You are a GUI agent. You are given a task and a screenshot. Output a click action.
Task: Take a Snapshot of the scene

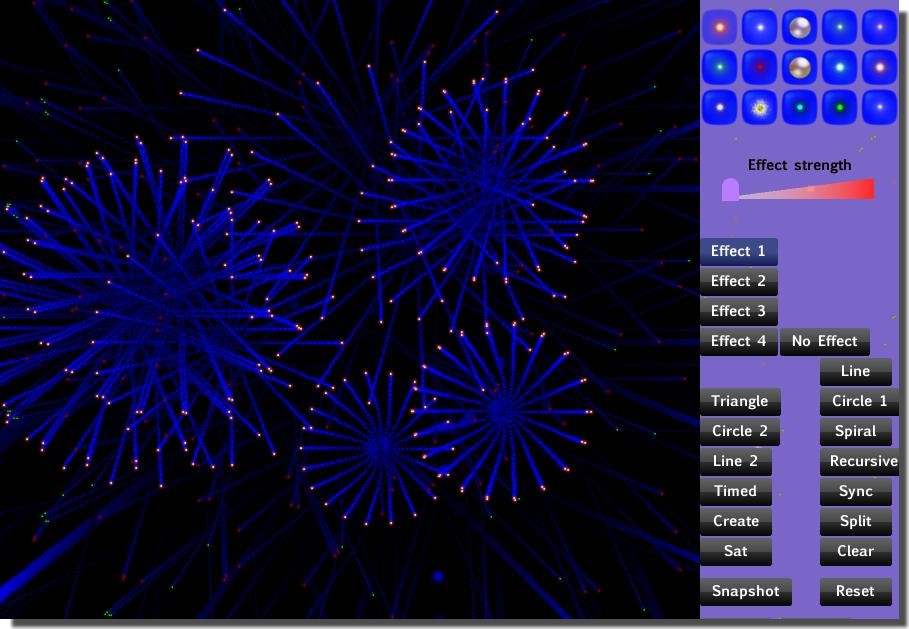coord(746,591)
